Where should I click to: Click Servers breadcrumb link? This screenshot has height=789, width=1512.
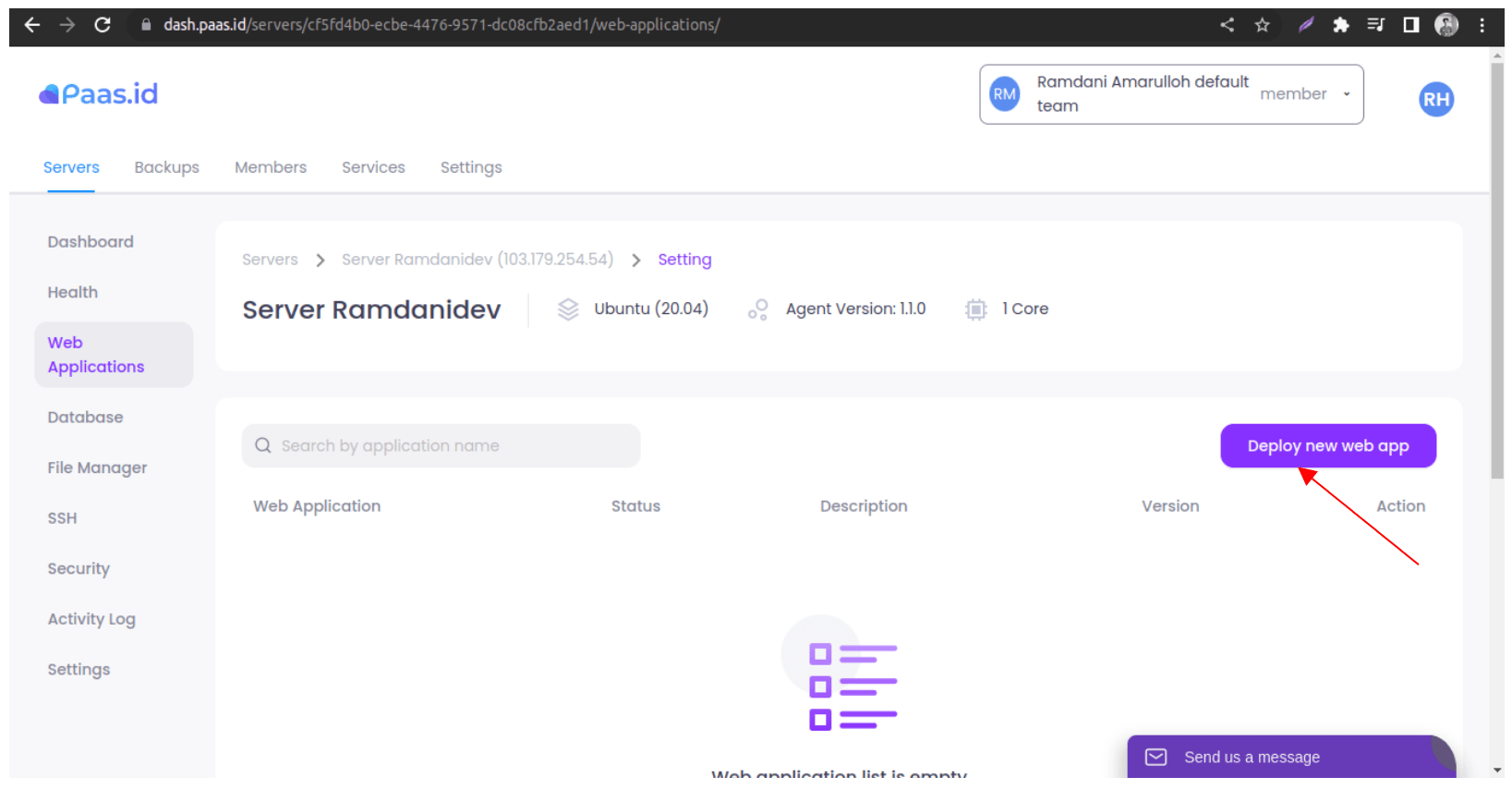coord(270,260)
